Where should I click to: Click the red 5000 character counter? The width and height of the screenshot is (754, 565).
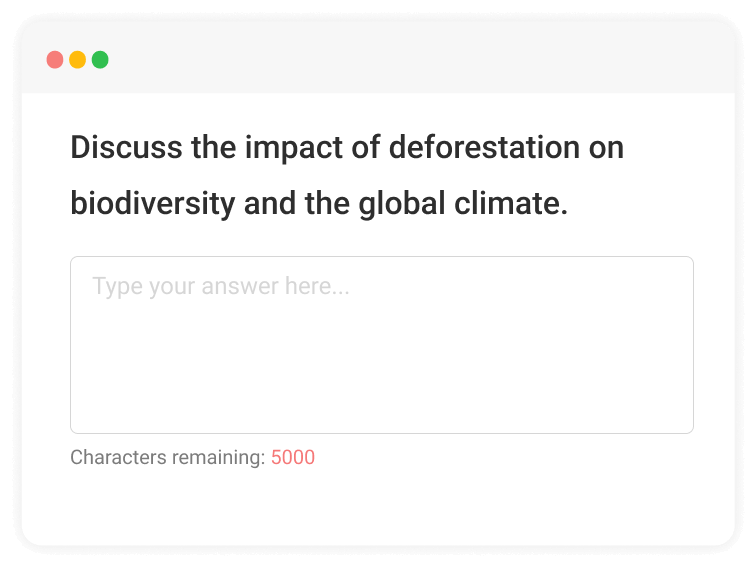[293, 458]
